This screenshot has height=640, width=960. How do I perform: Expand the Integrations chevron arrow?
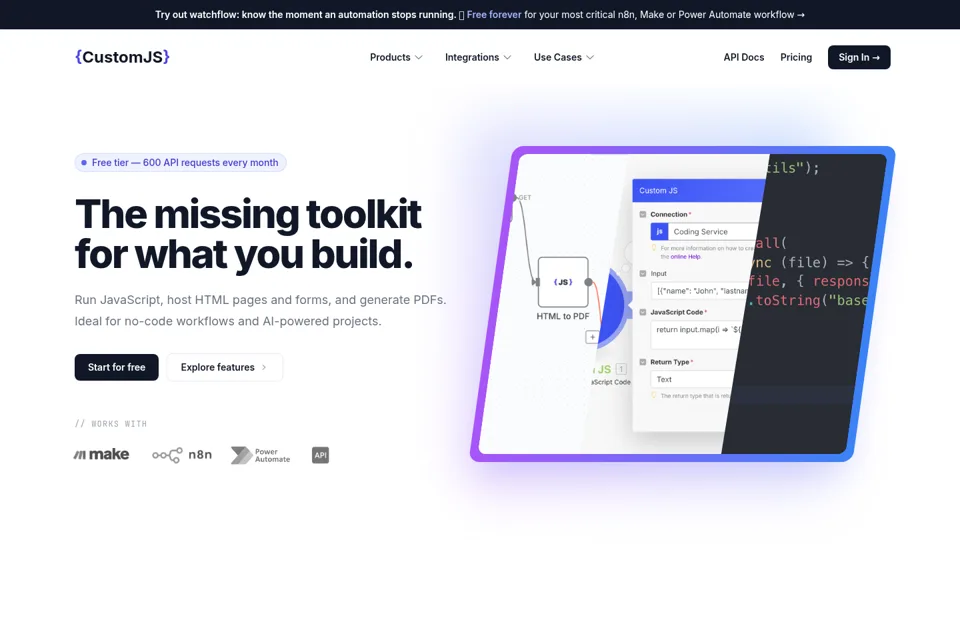507,58
